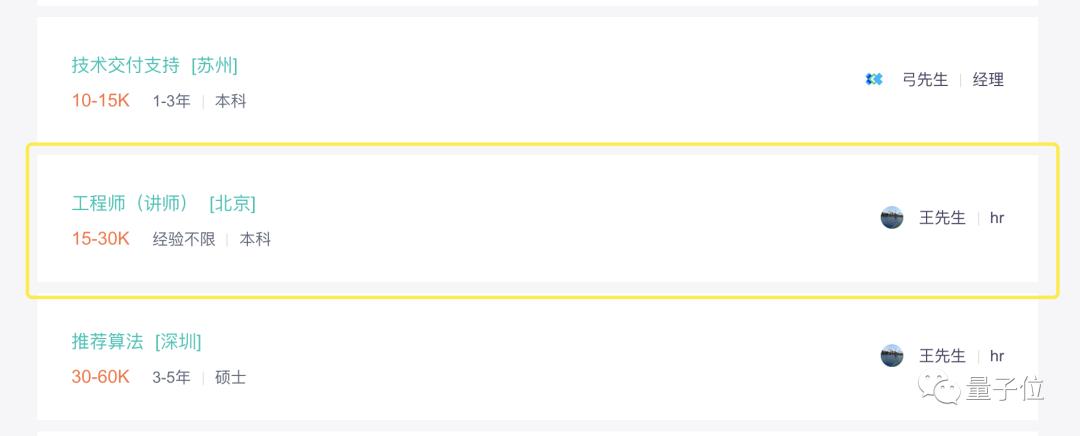Open the 推荐算法 job title
Image resolution: width=1080 pixels, height=436 pixels.
[x=108, y=341]
